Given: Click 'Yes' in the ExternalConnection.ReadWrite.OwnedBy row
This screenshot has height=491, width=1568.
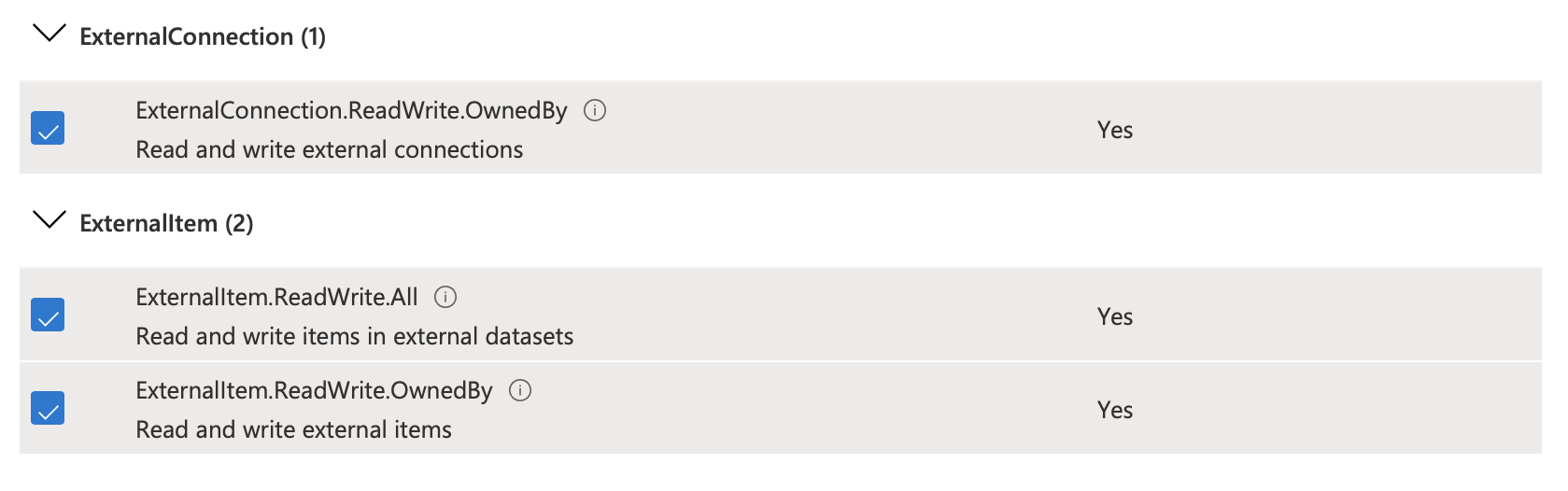Looking at the screenshot, I should tap(1114, 130).
